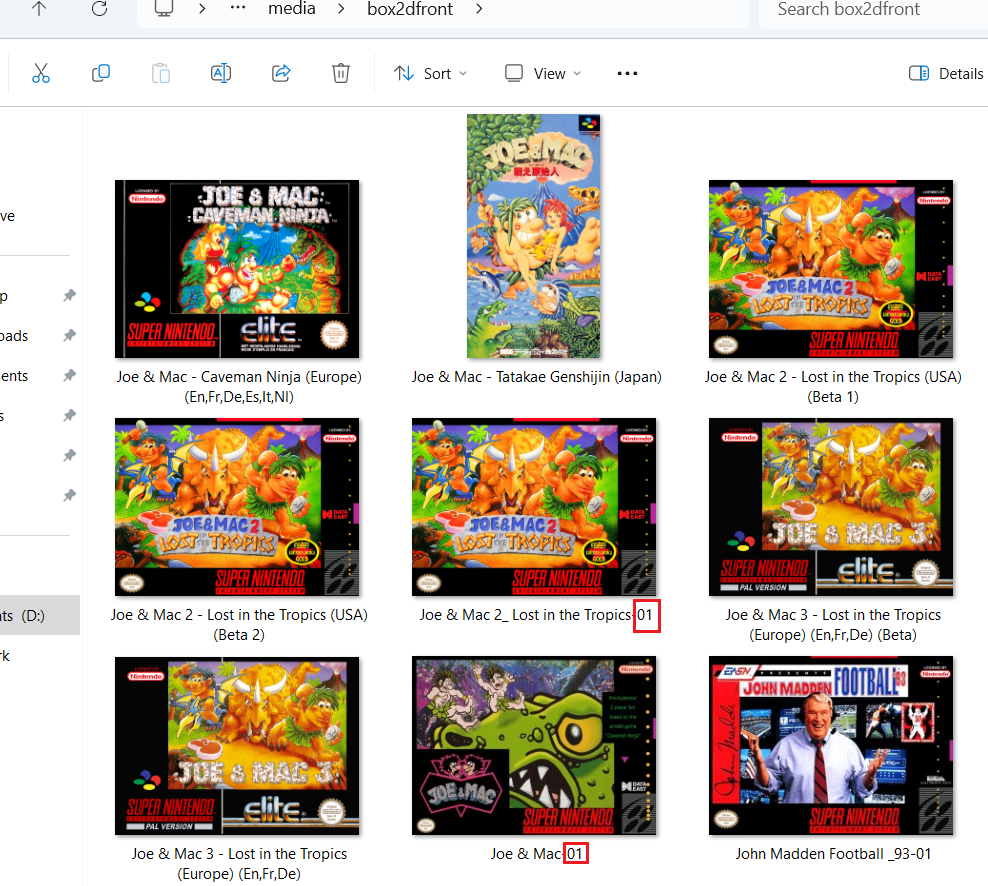Viewport: 988px width, 886px height.
Task: Click file name ending '(En,Fr,De) (Beta)'
Action: 833,624
